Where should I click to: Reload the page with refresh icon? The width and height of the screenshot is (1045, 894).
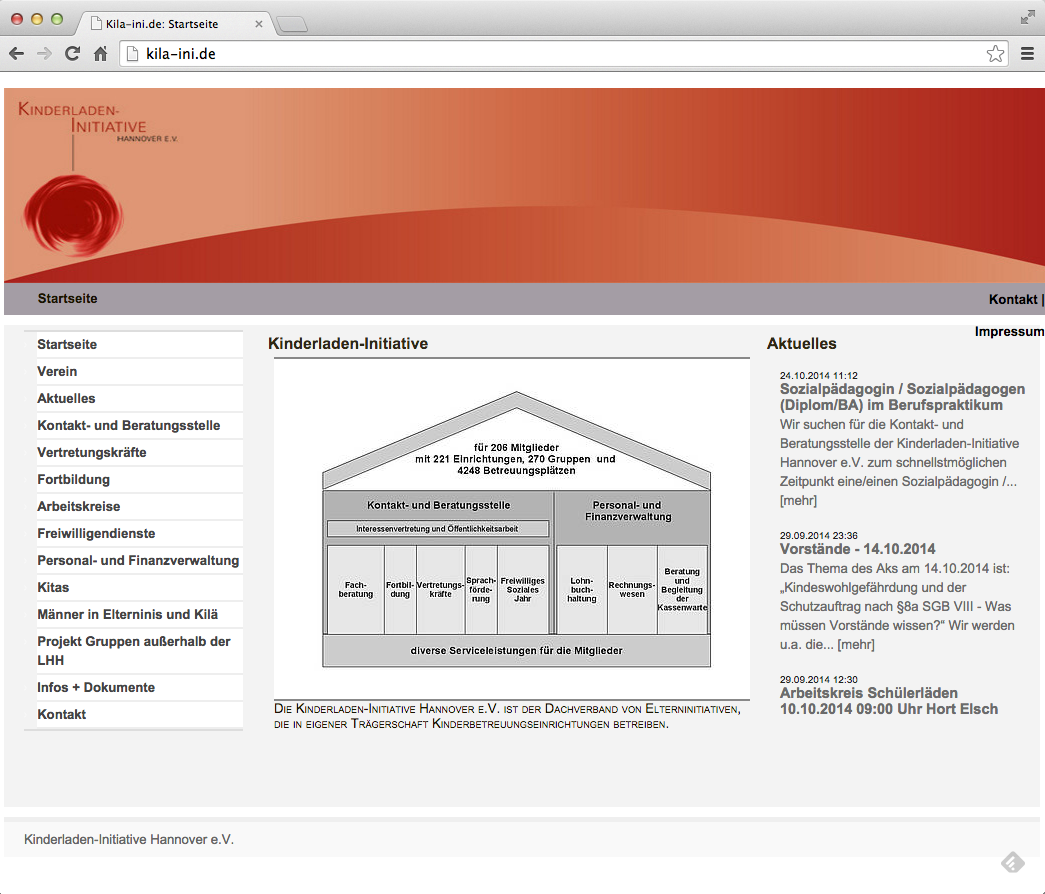72,54
